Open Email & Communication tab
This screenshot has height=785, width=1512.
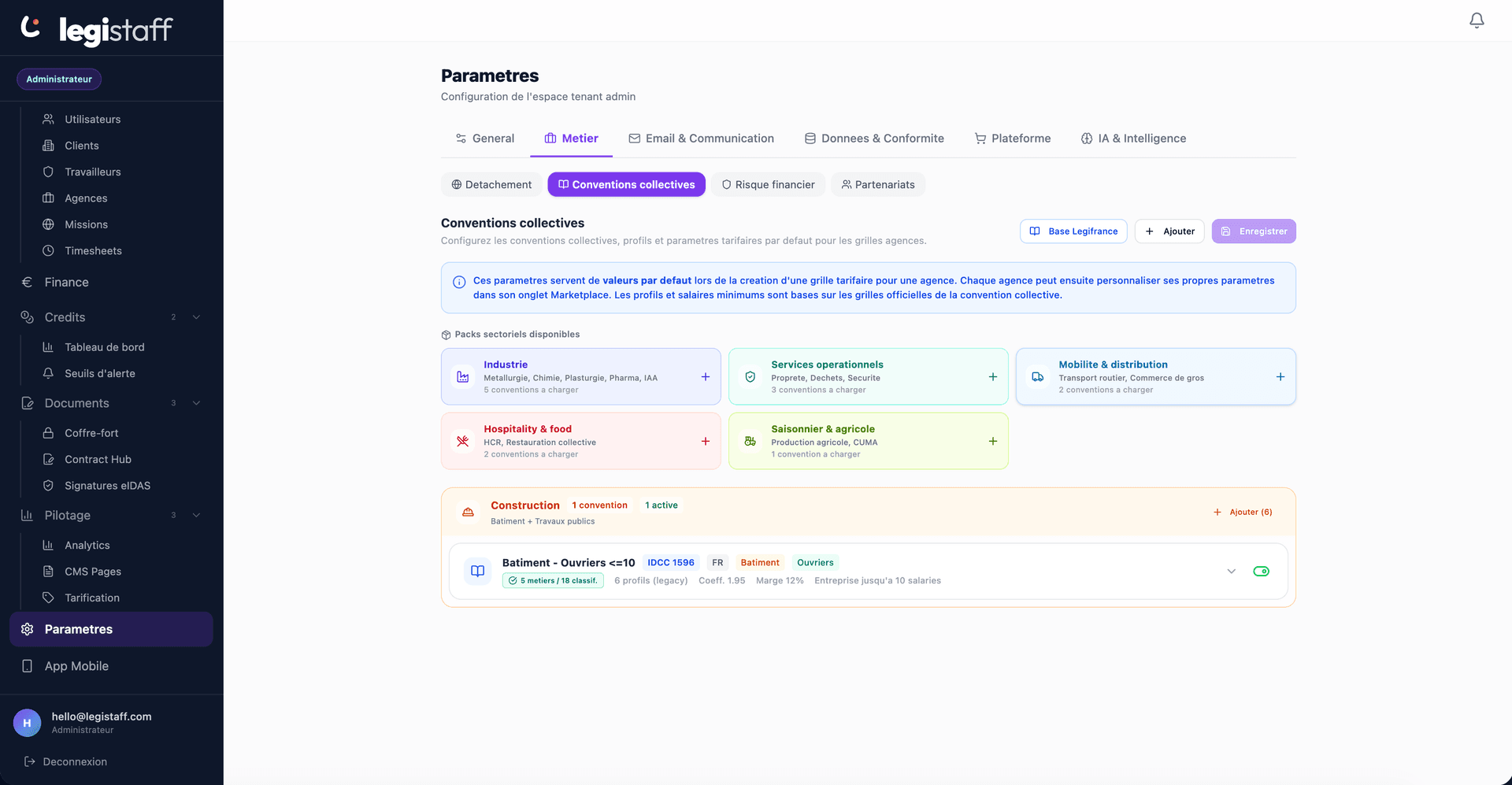[701, 139]
